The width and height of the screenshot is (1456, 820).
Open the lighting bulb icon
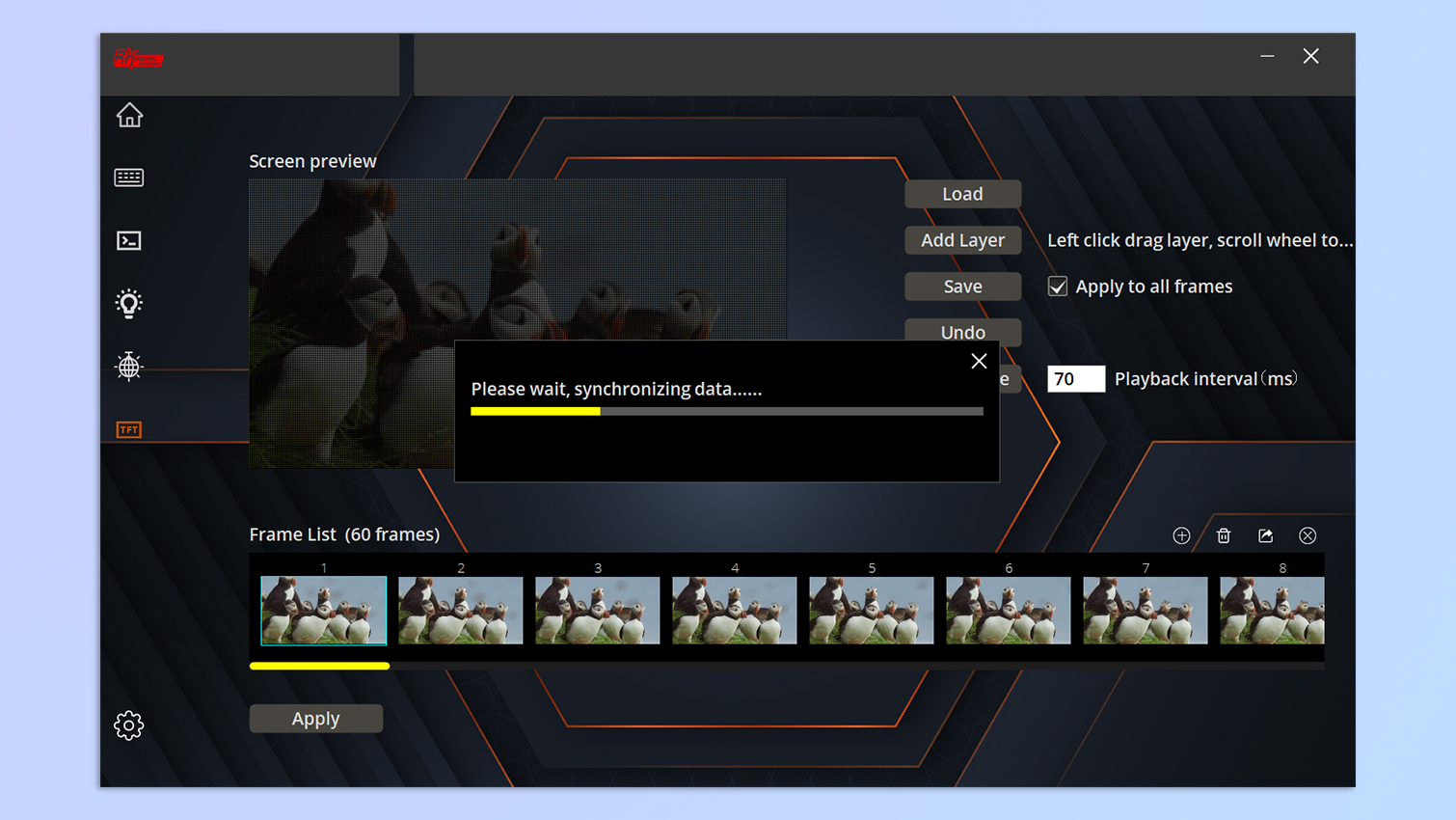tap(129, 304)
